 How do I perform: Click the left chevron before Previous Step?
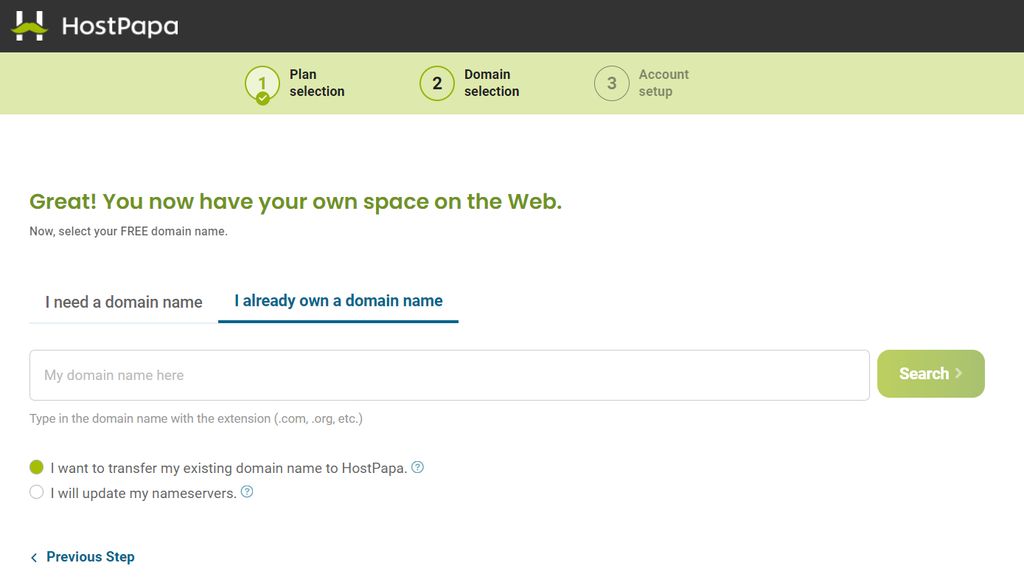tap(34, 557)
